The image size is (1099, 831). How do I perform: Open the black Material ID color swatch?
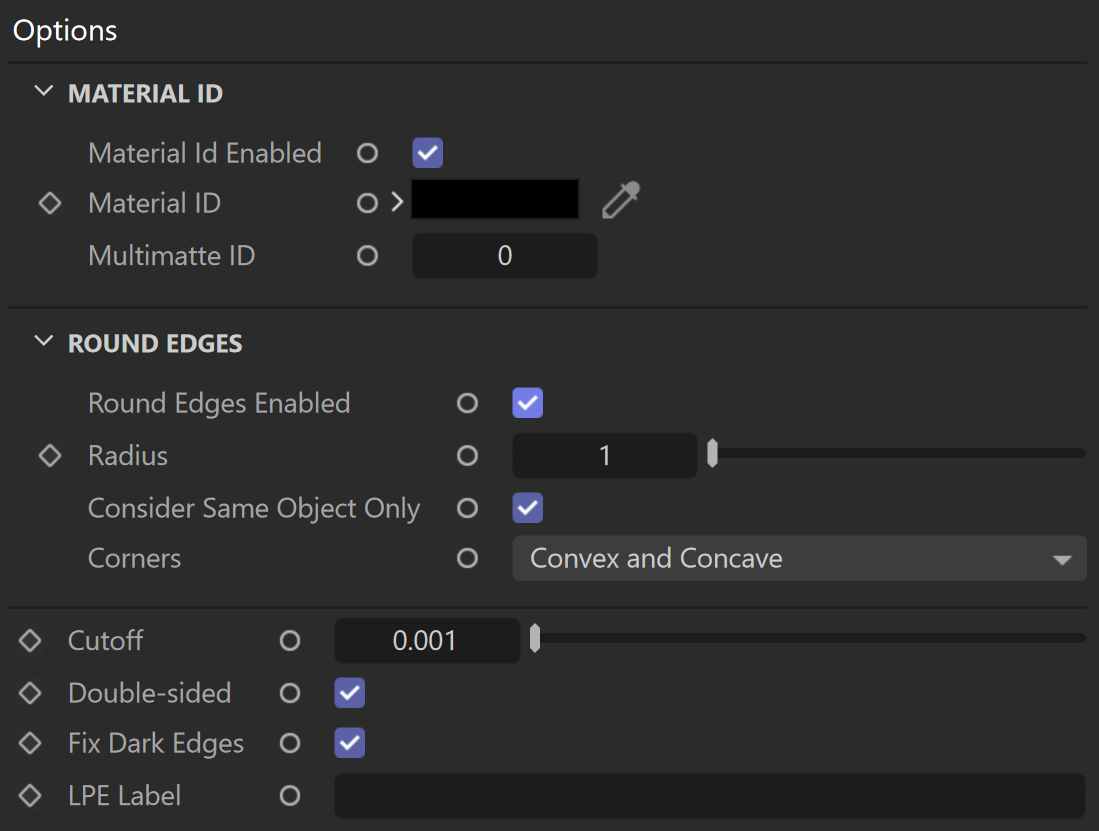coord(495,200)
